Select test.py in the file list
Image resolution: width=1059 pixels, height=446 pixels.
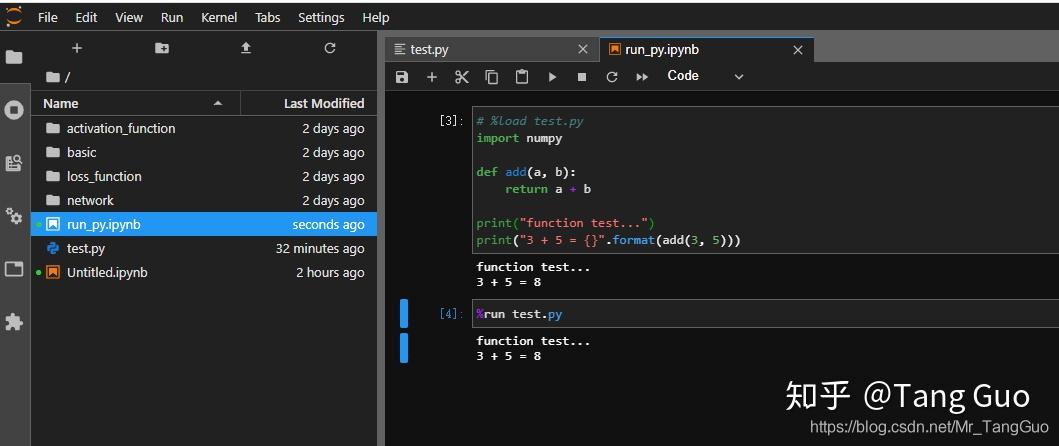204,248
